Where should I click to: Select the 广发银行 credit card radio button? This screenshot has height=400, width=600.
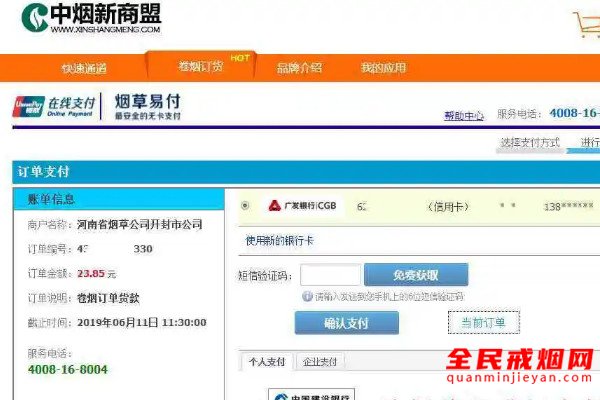[x=245, y=206]
